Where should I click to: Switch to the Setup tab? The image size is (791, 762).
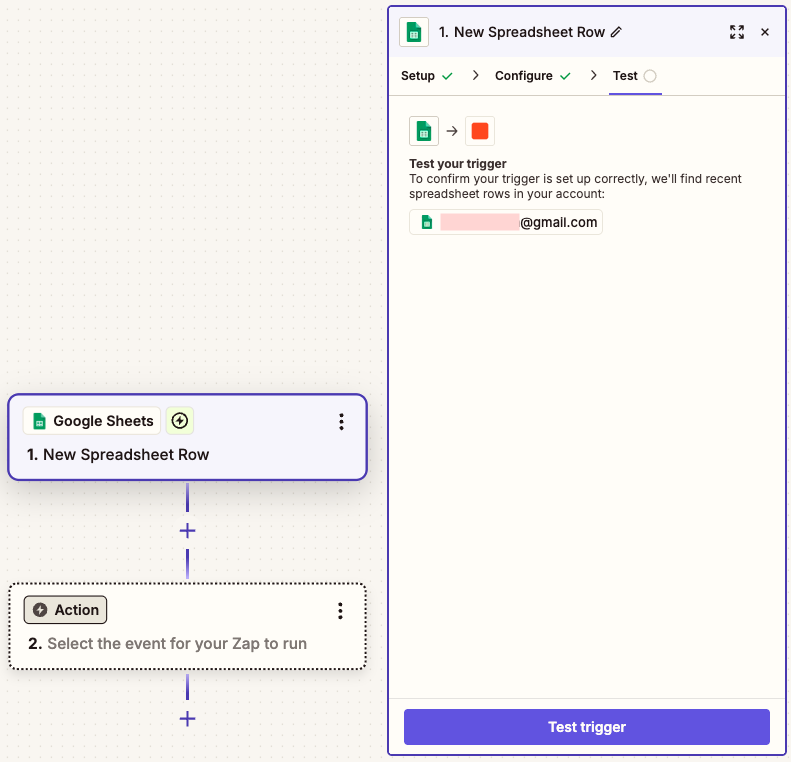pos(426,76)
